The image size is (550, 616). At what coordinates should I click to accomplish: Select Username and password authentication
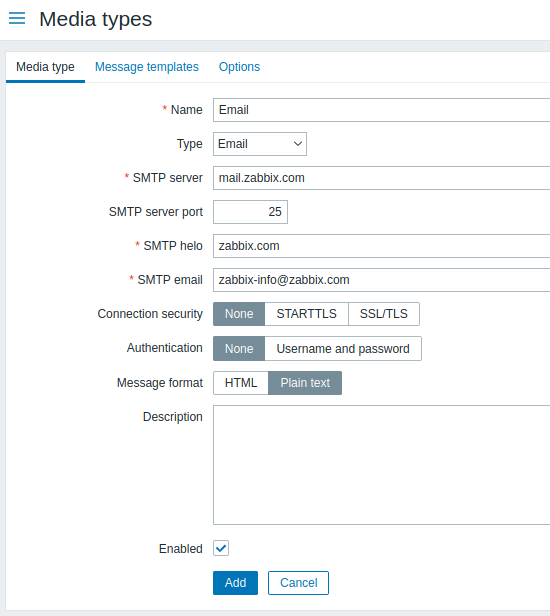click(x=343, y=348)
